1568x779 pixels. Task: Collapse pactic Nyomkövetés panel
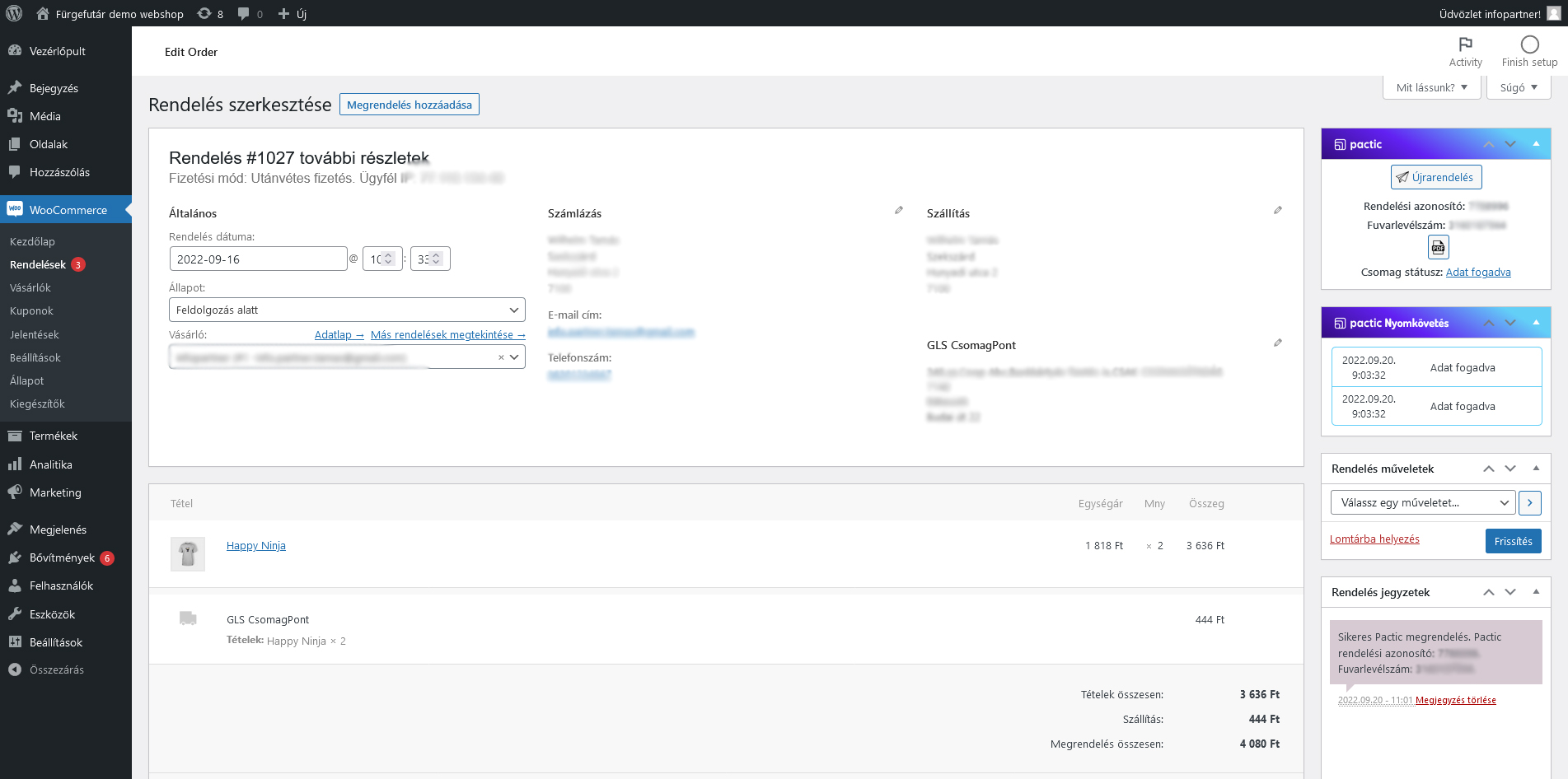click(x=1536, y=323)
